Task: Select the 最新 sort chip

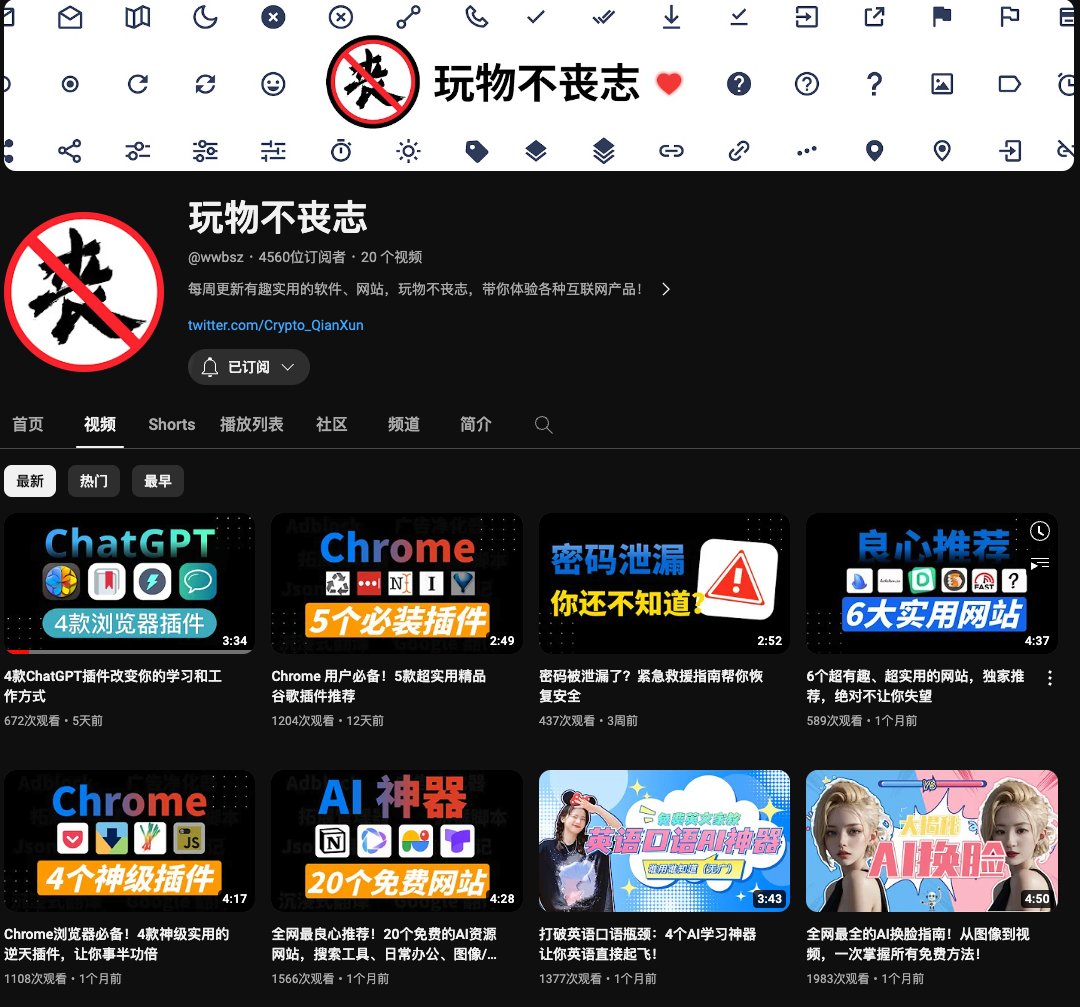Action: click(x=30, y=481)
